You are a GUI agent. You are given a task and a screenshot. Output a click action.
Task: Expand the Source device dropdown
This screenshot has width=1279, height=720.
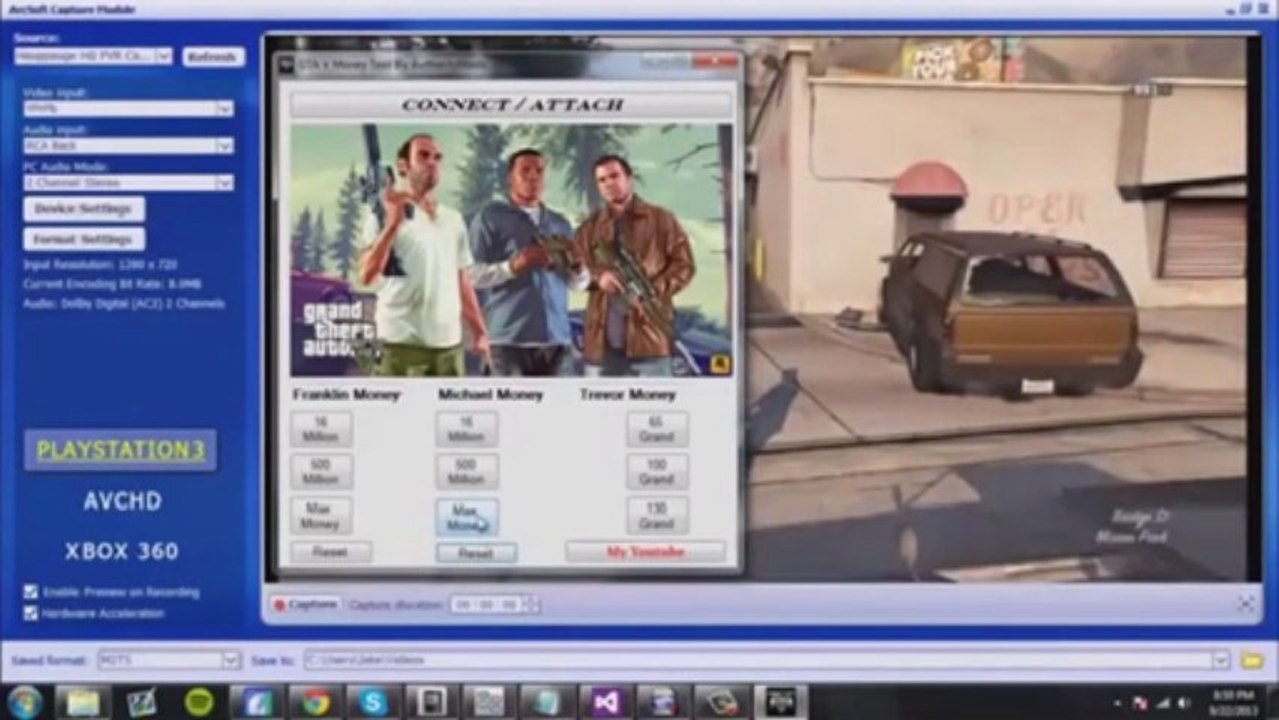(x=164, y=56)
